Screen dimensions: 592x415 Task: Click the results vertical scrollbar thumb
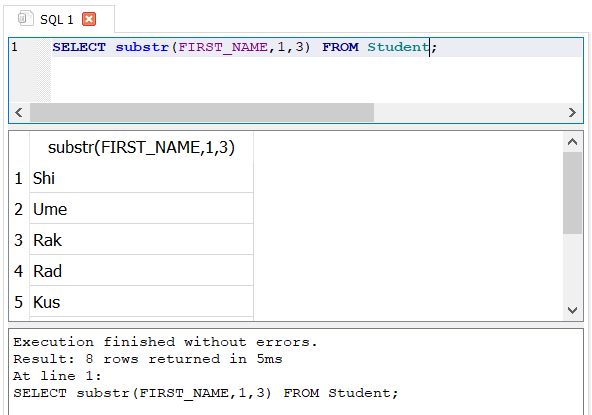pyautogui.click(x=572, y=193)
